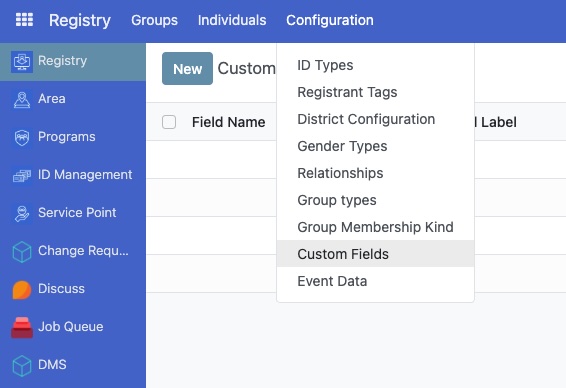Go to Programs in the sidebar
Screen dimensions: 566x388
click(x=67, y=137)
